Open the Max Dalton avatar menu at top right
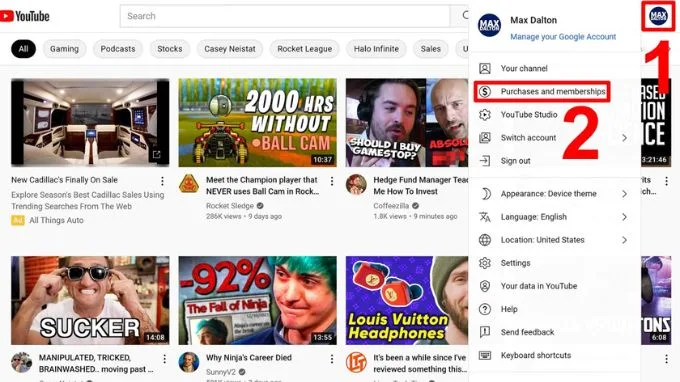 click(x=658, y=16)
